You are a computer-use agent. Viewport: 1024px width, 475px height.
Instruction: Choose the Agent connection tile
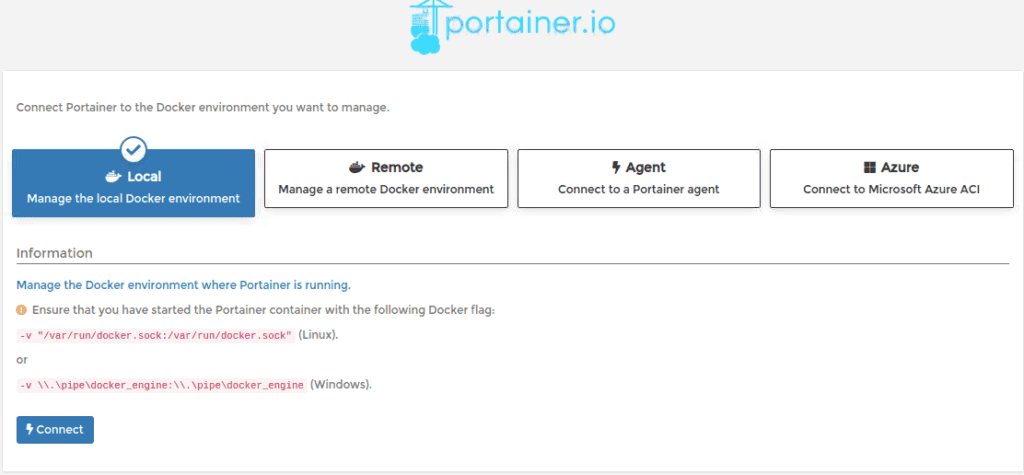pos(639,179)
